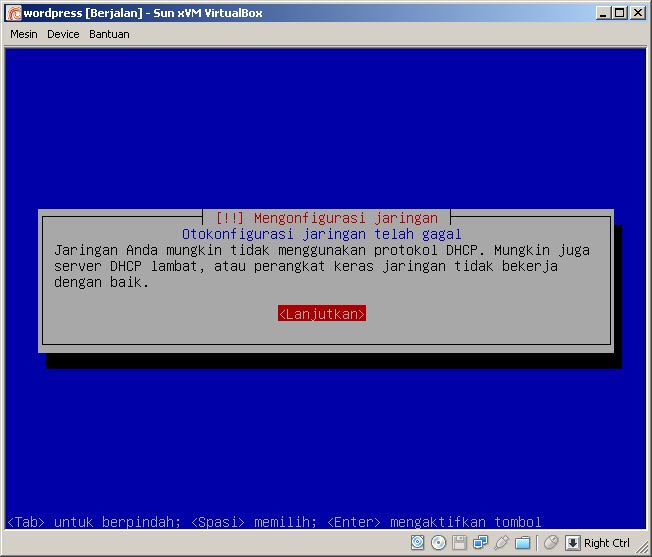Image resolution: width=652 pixels, height=557 pixels.
Task: Minimize the wordpress VirtualBox window
Action: coord(603,13)
